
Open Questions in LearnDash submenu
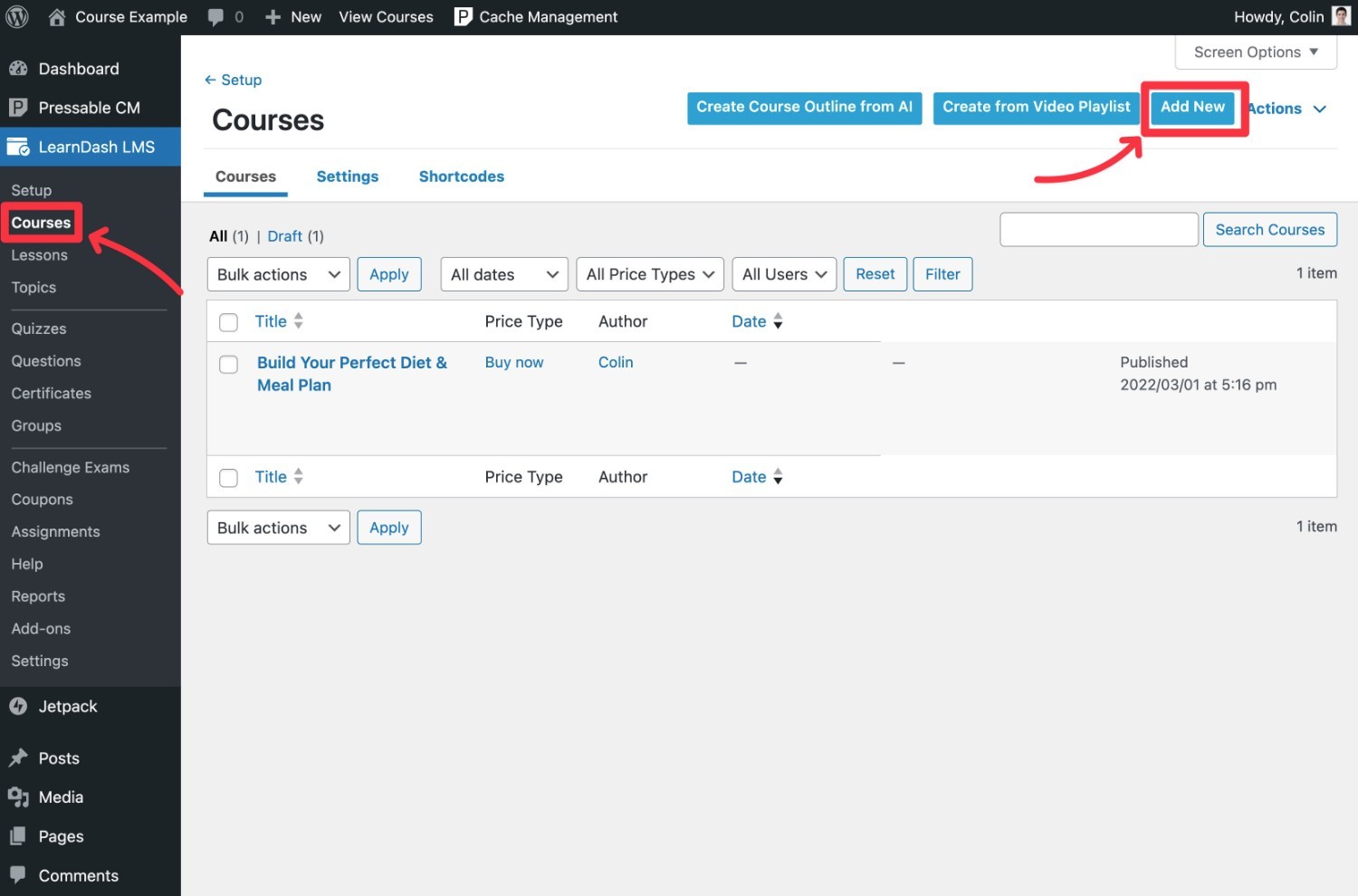coord(46,361)
